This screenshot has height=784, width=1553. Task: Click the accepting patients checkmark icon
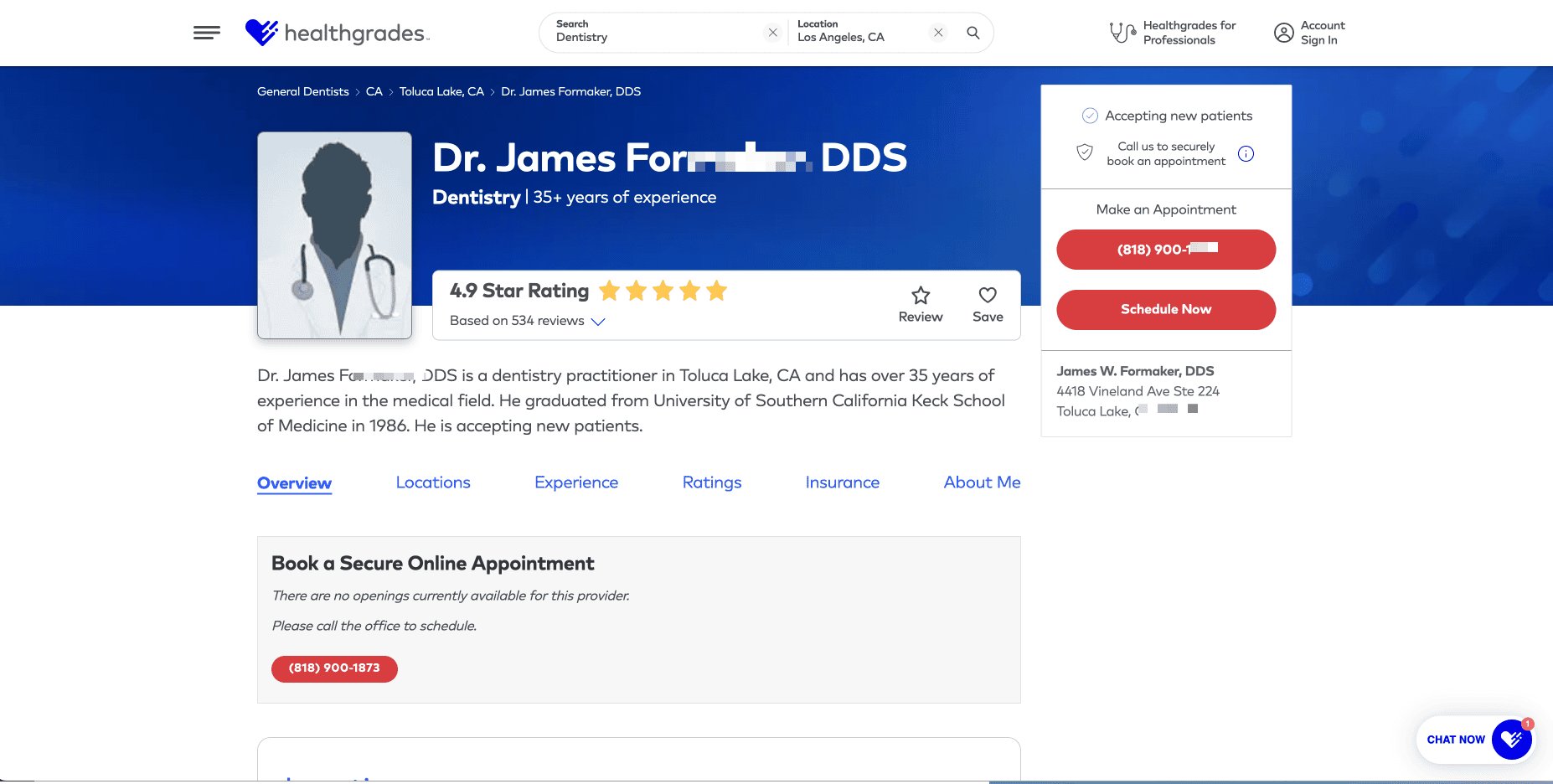click(x=1090, y=116)
